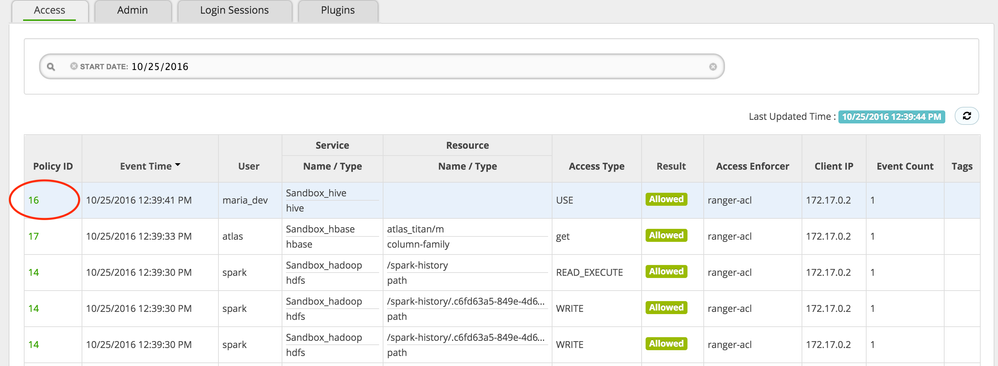Click client IP 172.17.0.2 in the atlas row

tap(827, 236)
